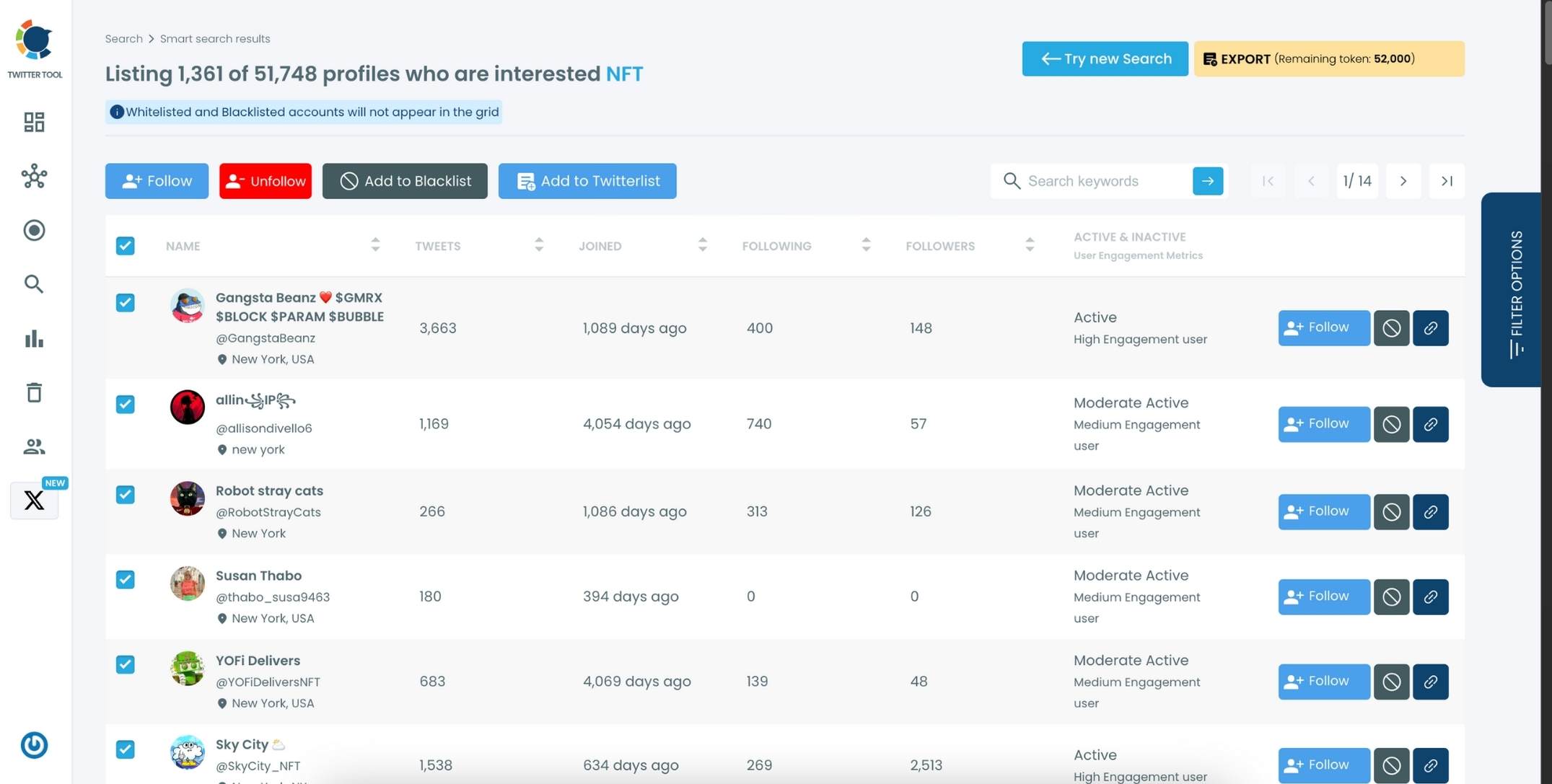
Task: Open the new X Twitter feature
Action: [33, 501]
